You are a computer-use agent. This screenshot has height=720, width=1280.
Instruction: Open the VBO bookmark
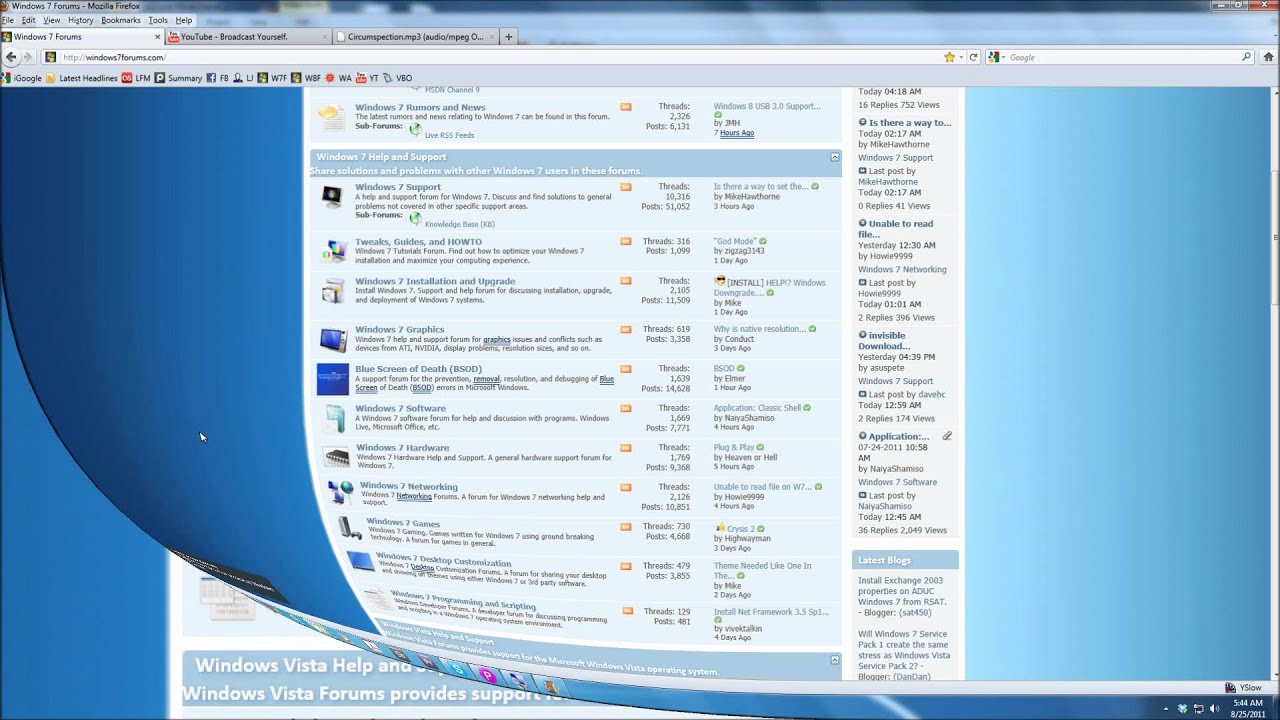coord(398,78)
